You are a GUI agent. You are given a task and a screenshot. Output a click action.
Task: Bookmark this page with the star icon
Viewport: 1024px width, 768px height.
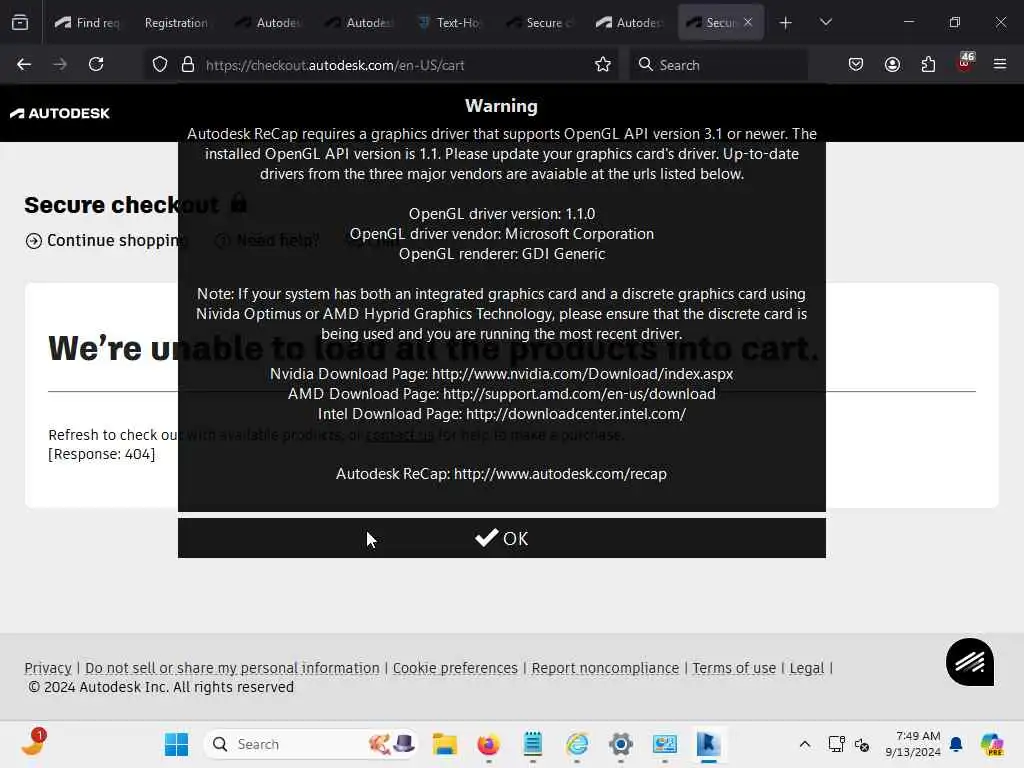603,65
